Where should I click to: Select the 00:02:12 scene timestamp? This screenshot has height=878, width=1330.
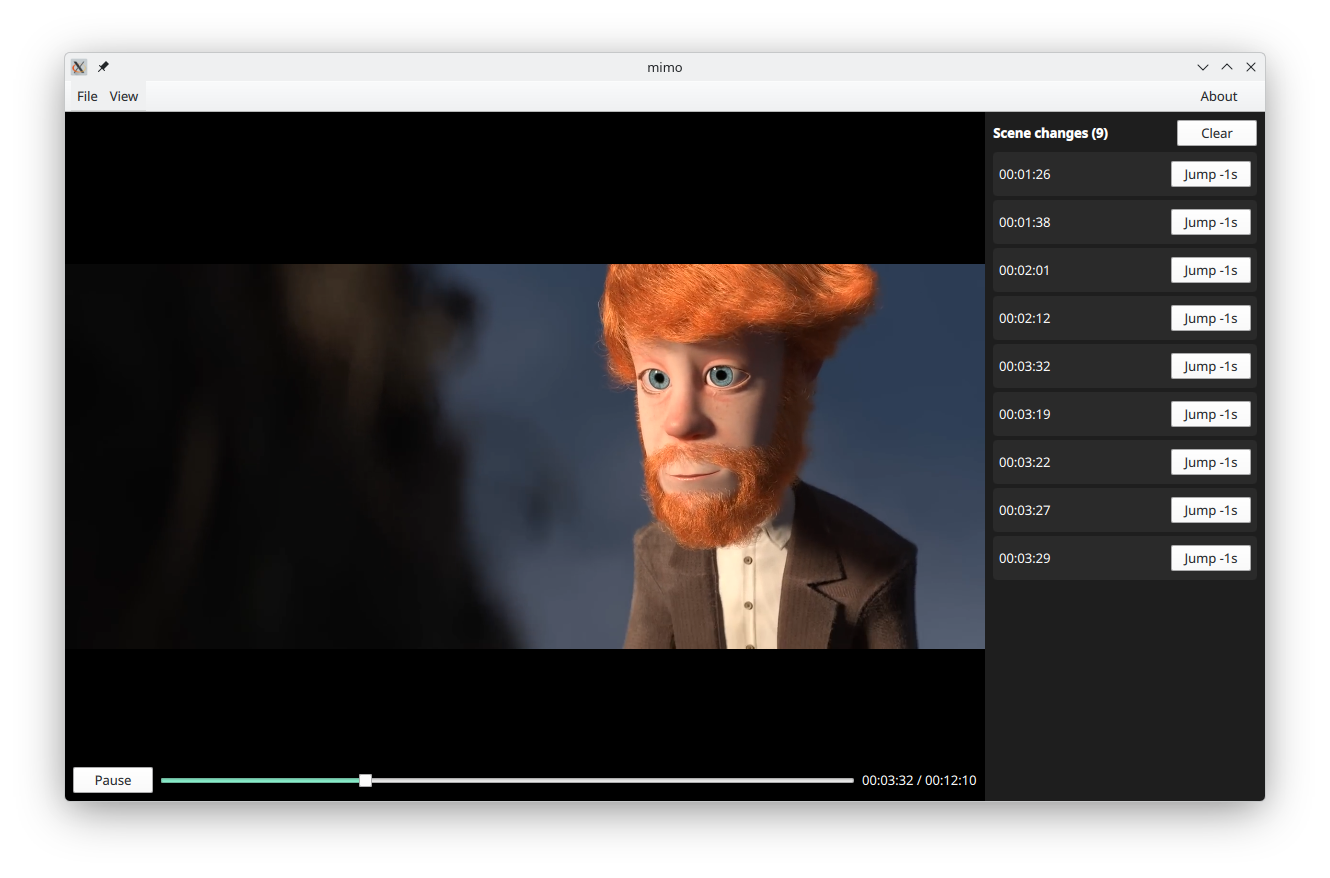(1024, 318)
